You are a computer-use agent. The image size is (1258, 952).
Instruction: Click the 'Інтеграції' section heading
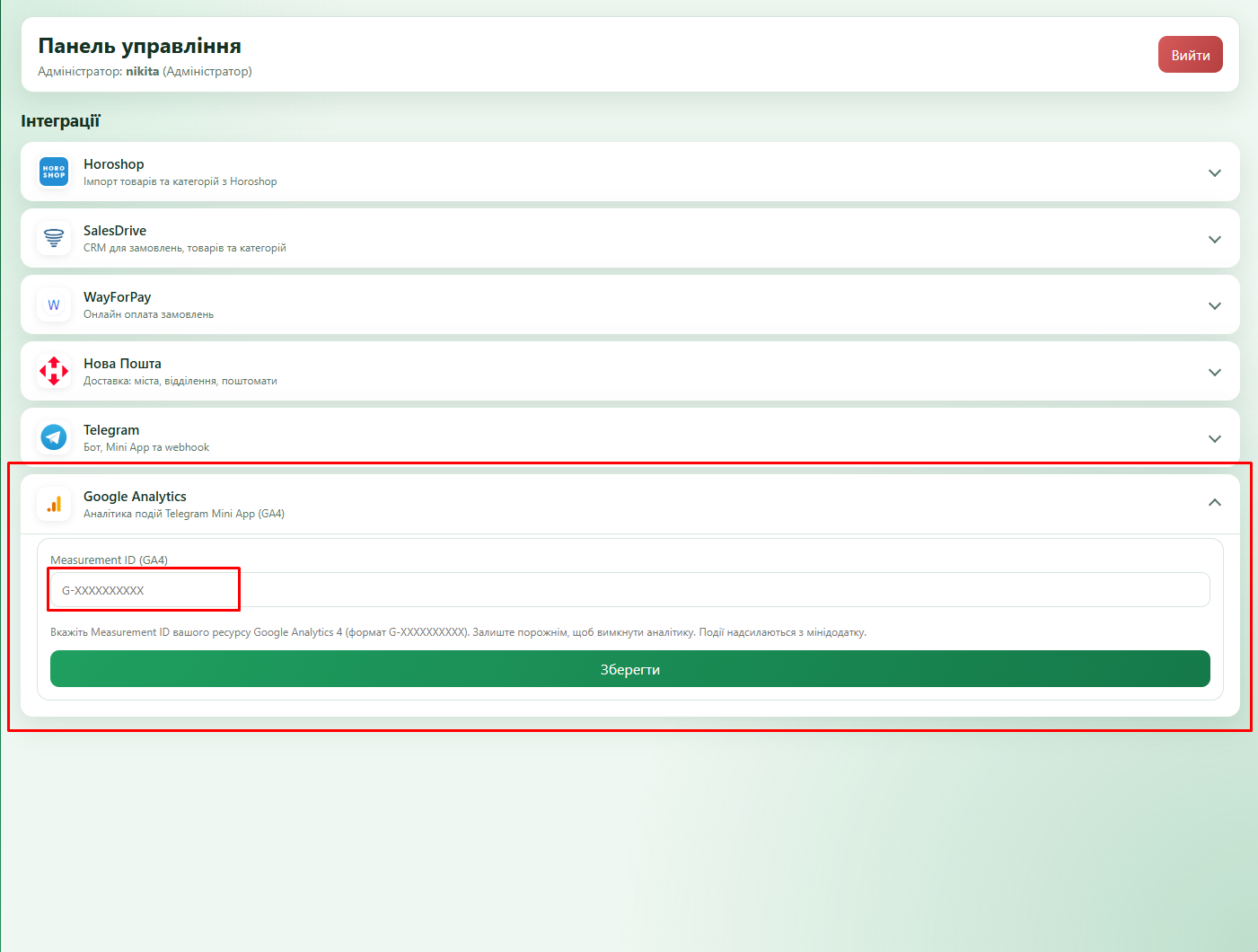pos(61,120)
